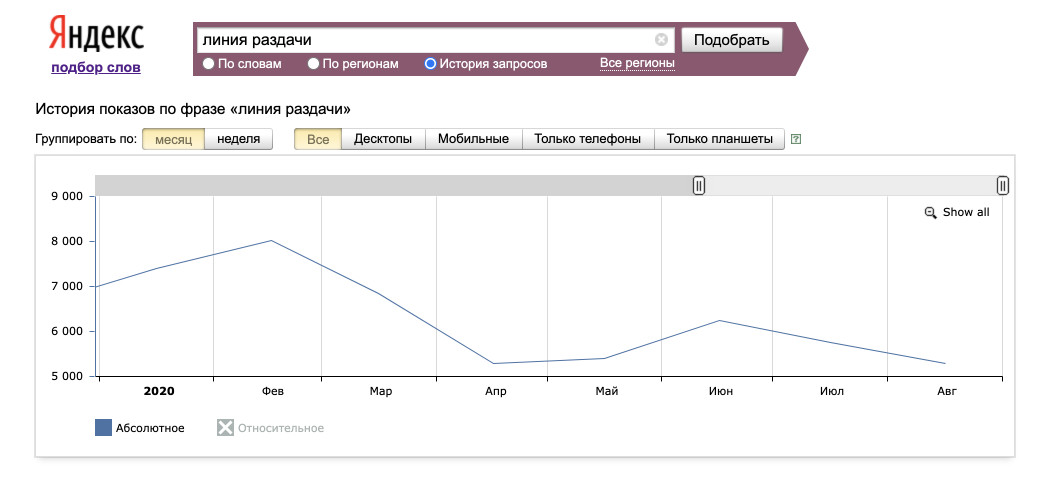The width and height of the screenshot is (1041, 478).
Task: Click the Show all magnifier icon
Action: click(930, 212)
